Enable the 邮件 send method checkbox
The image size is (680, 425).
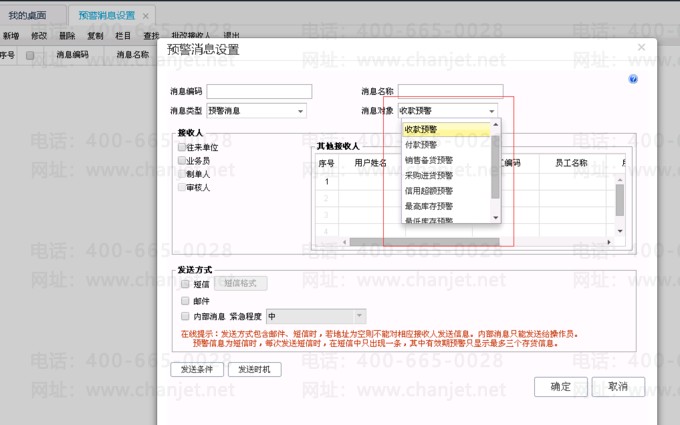coord(185,301)
